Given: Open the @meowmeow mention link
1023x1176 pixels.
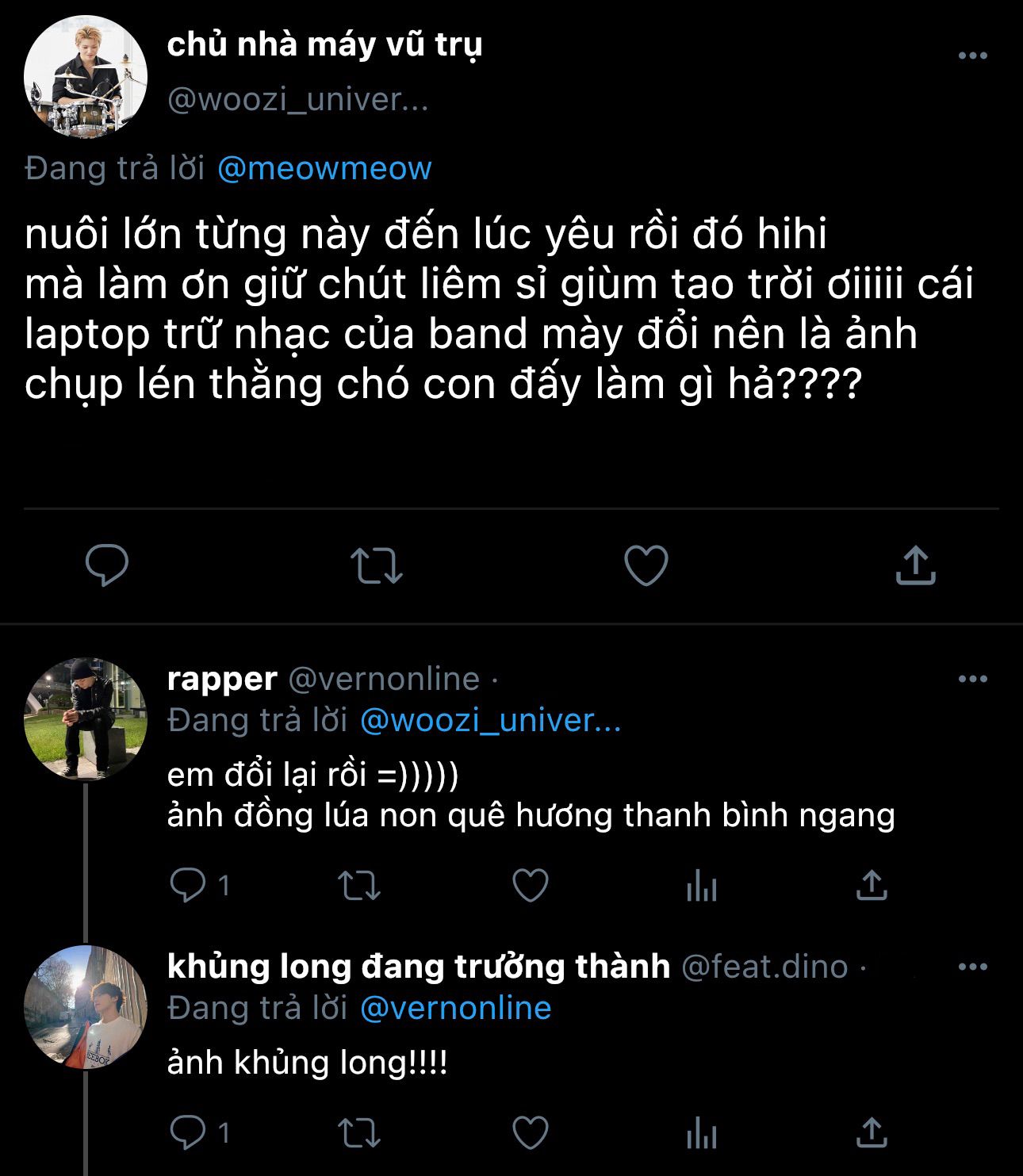Looking at the screenshot, I should (324, 168).
